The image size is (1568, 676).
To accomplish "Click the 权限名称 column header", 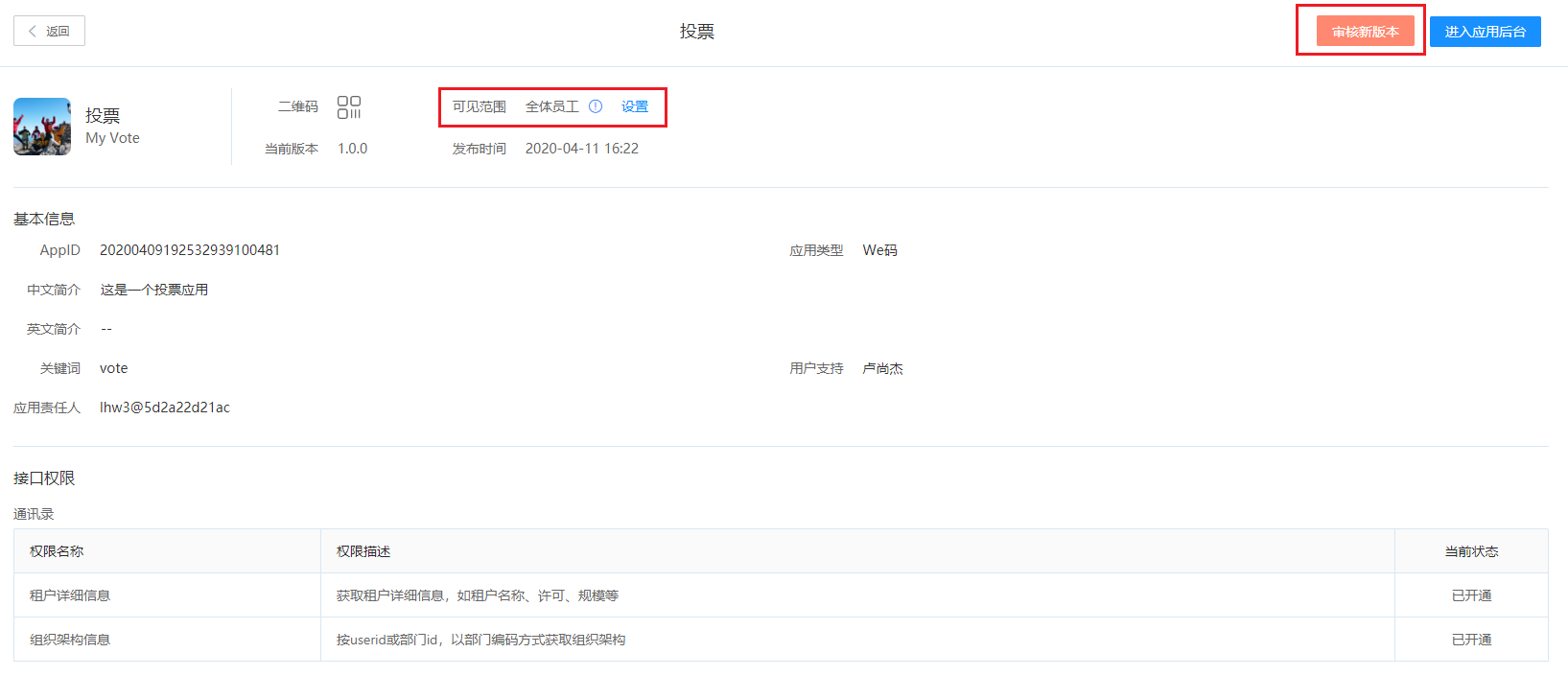I will [x=57, y=551].
